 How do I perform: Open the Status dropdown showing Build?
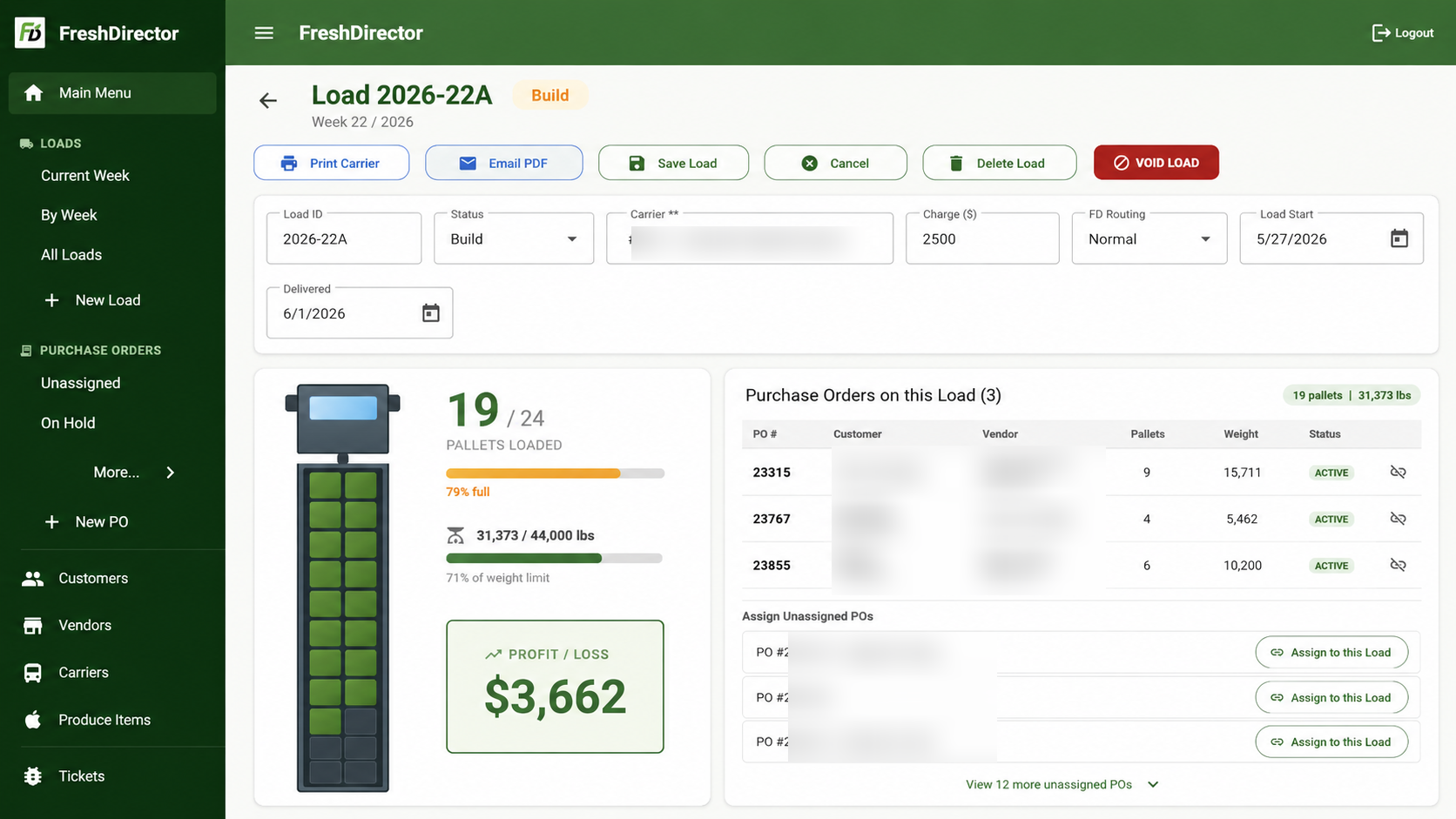click(514, 238)
